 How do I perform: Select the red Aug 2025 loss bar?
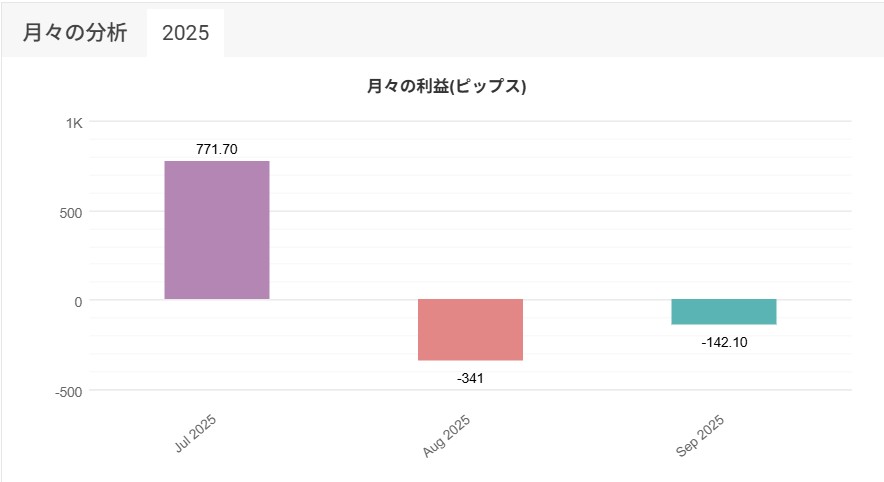(x=470, y=330)
